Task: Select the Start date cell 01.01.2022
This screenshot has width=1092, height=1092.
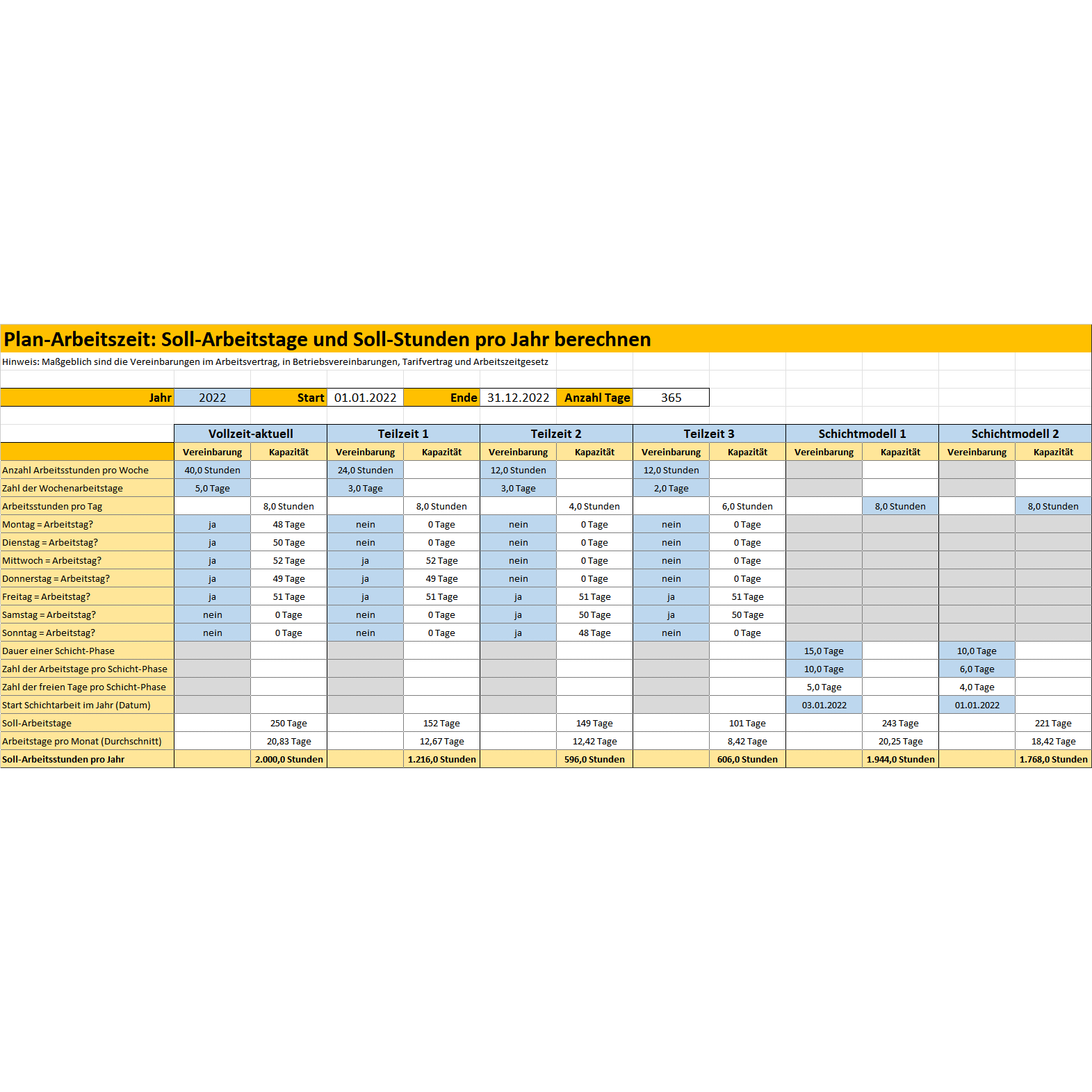Action: (x=365, y=398)
